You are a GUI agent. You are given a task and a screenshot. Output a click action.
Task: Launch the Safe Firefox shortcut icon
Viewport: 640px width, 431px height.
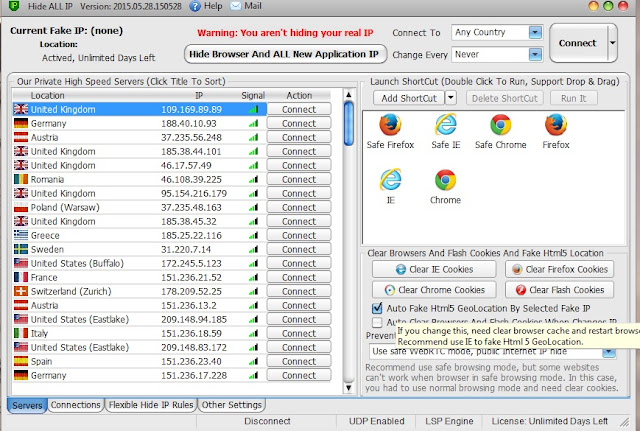(390, 126)
